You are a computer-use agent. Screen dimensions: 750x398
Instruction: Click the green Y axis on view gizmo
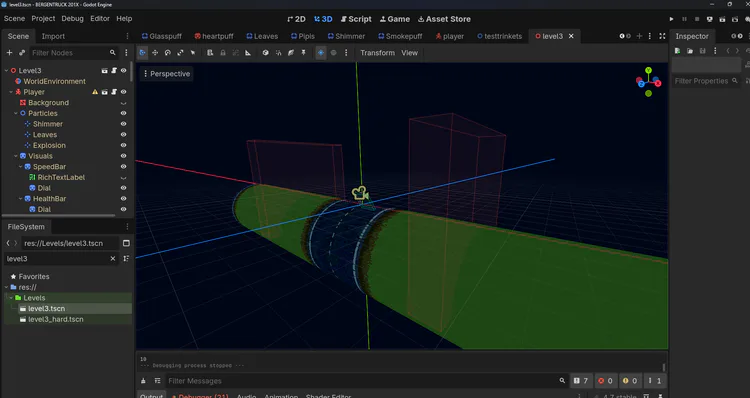[x=649, y=70]
